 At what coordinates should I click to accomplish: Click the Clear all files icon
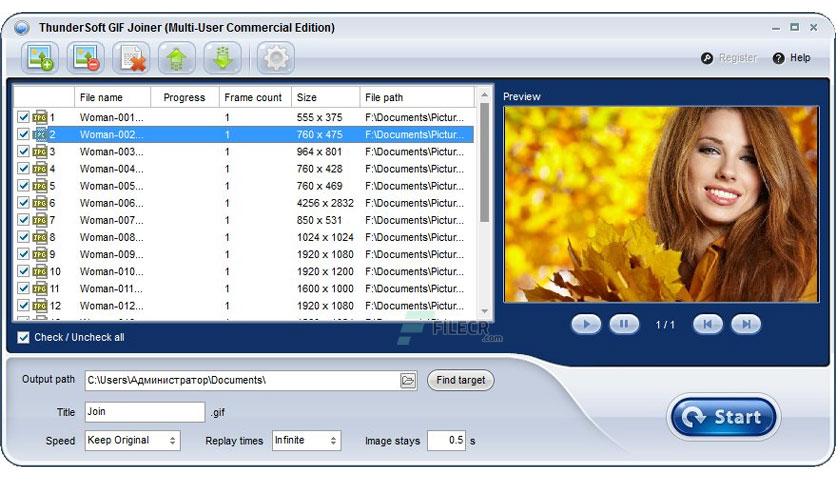click(x=131, y=58)
